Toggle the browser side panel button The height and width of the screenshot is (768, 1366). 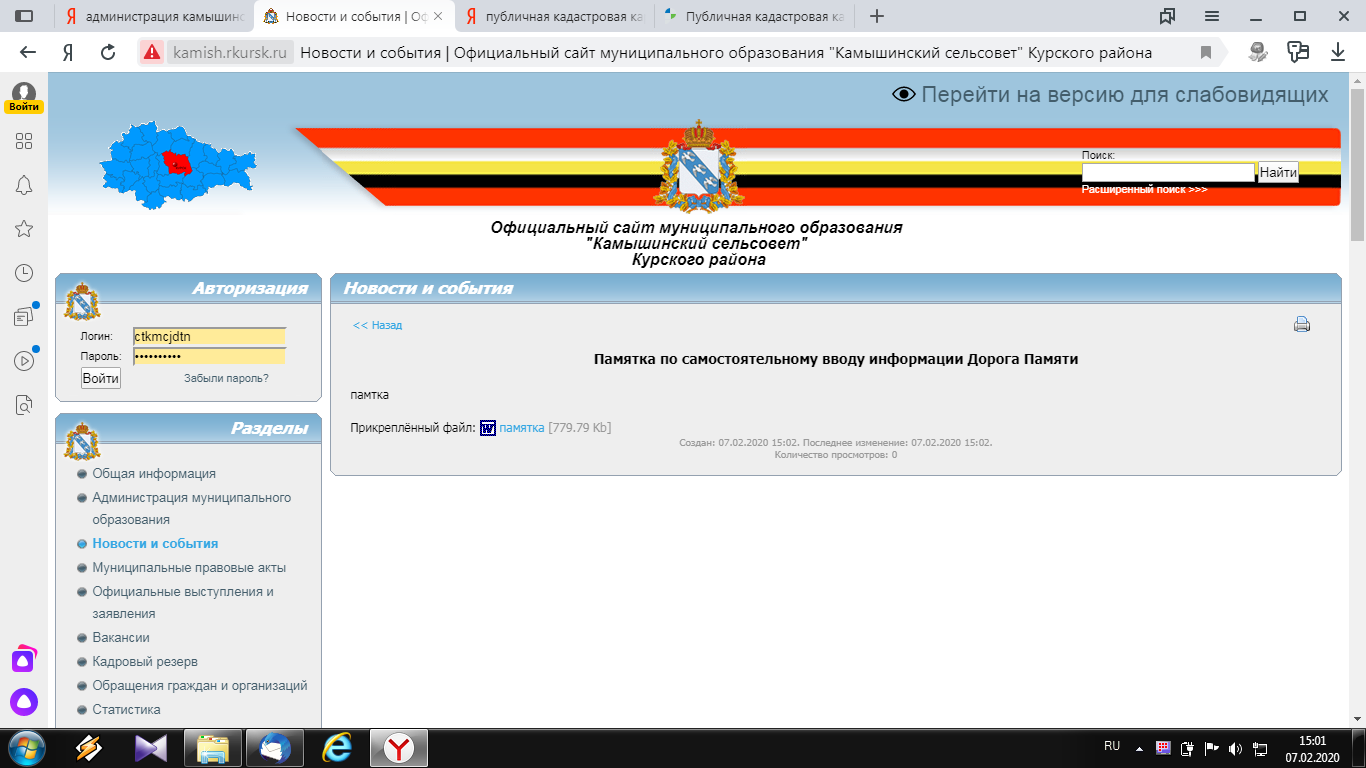point(24,16)
